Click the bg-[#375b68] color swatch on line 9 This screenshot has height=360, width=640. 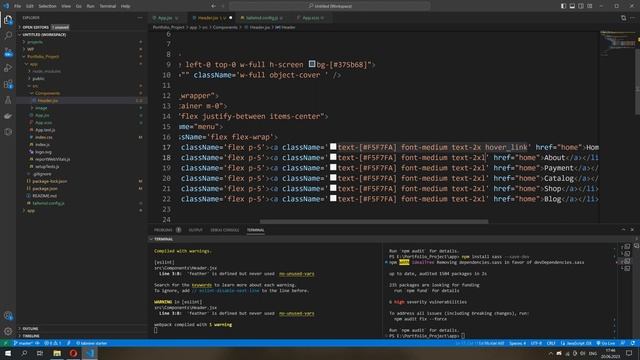pyautogui.click(x=312, y=64)
